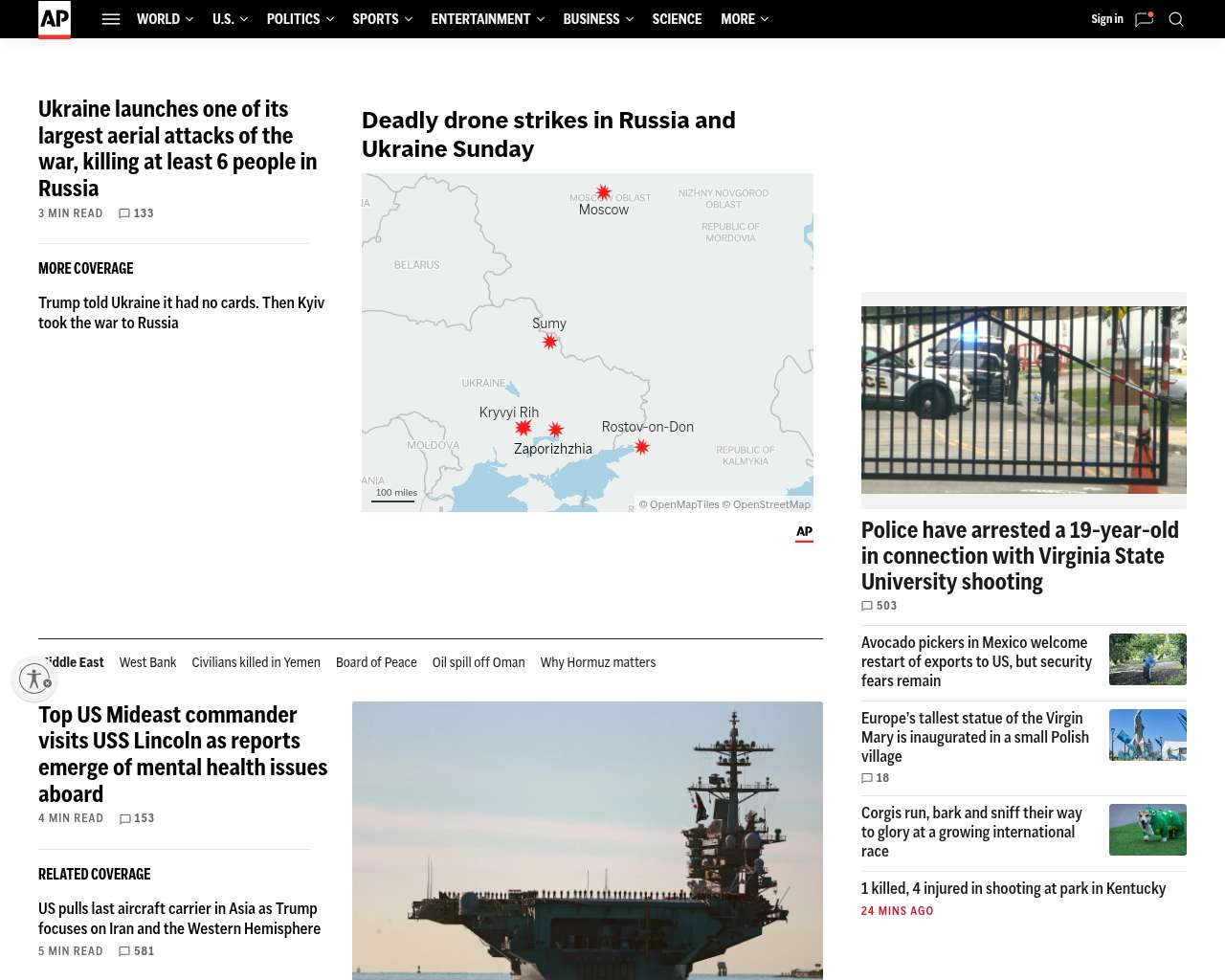Open comments on Virgin Mary statue story

tap(876, 778)
